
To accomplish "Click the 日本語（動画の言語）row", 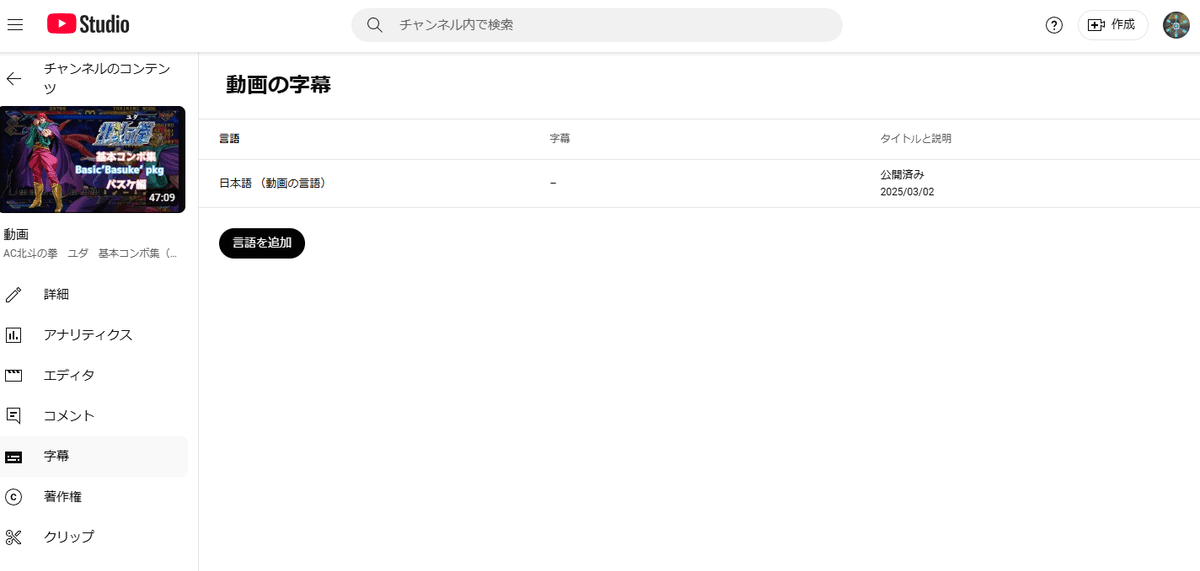I will click(x=273, y=184).
